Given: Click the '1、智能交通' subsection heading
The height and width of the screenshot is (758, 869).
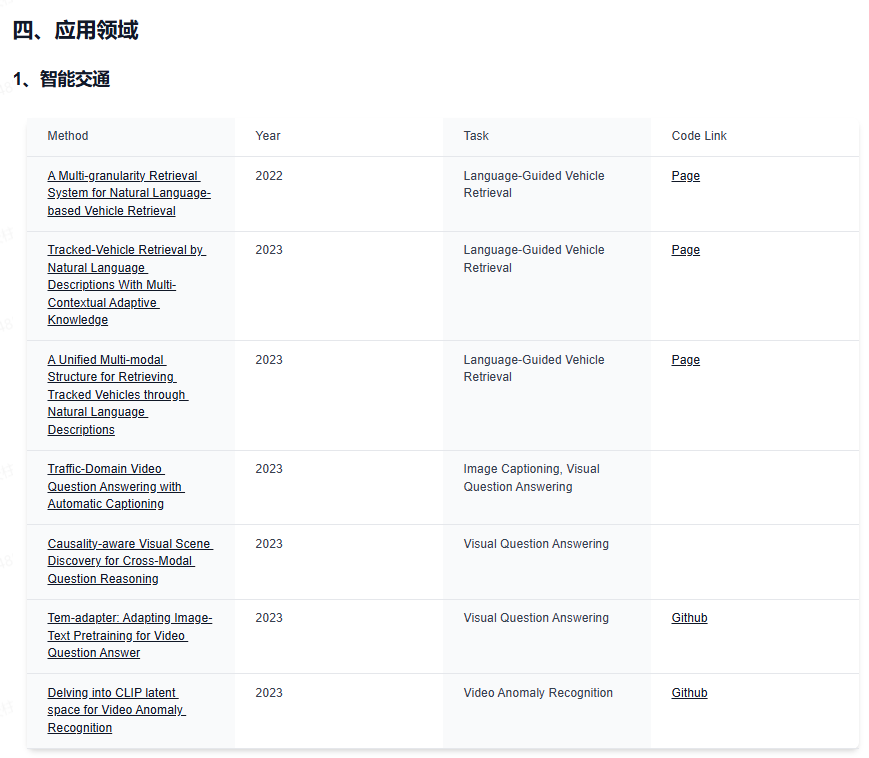Looking at the screenshot, I should tap(61, 79).
